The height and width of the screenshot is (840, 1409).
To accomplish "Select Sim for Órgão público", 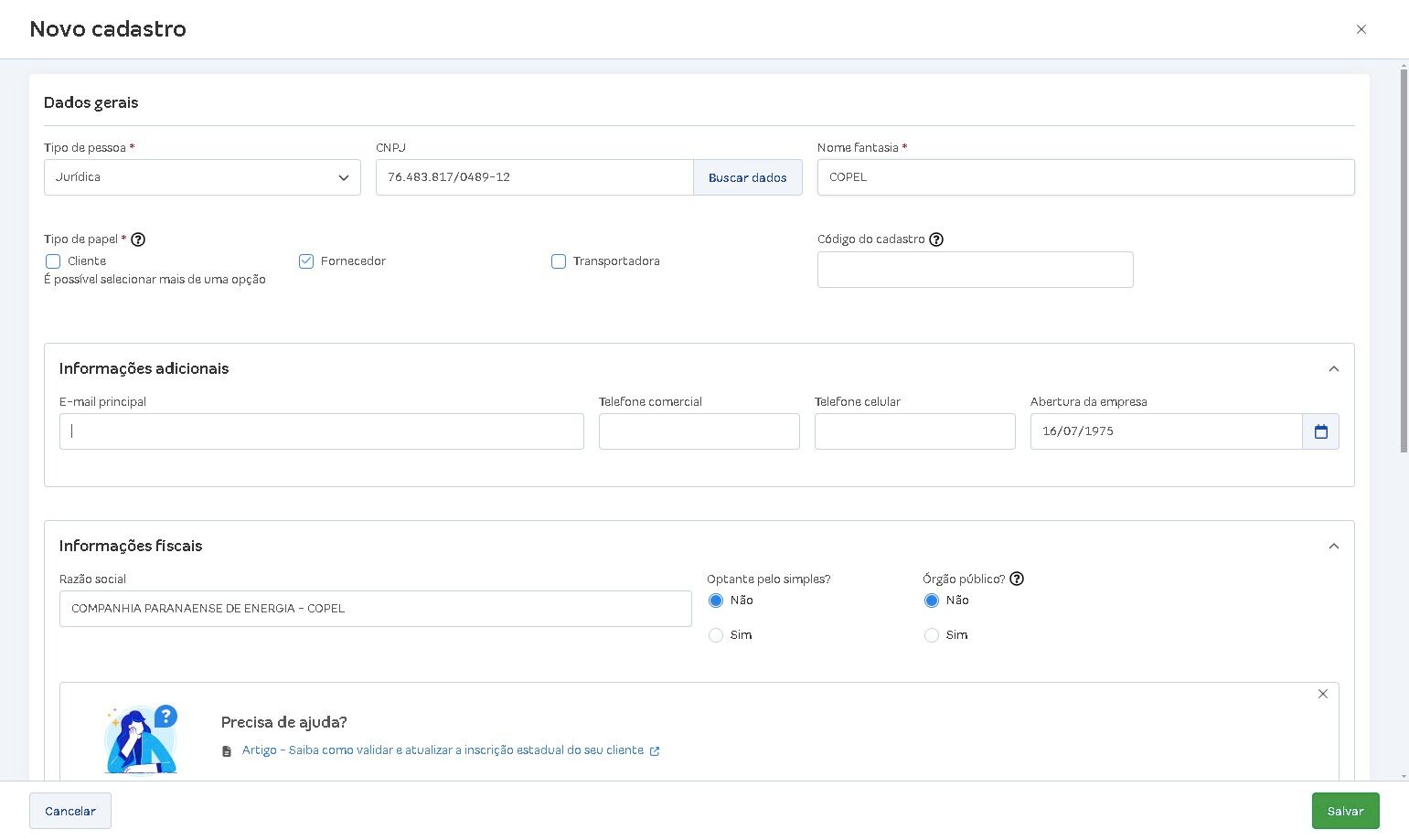I will point(932,635).
